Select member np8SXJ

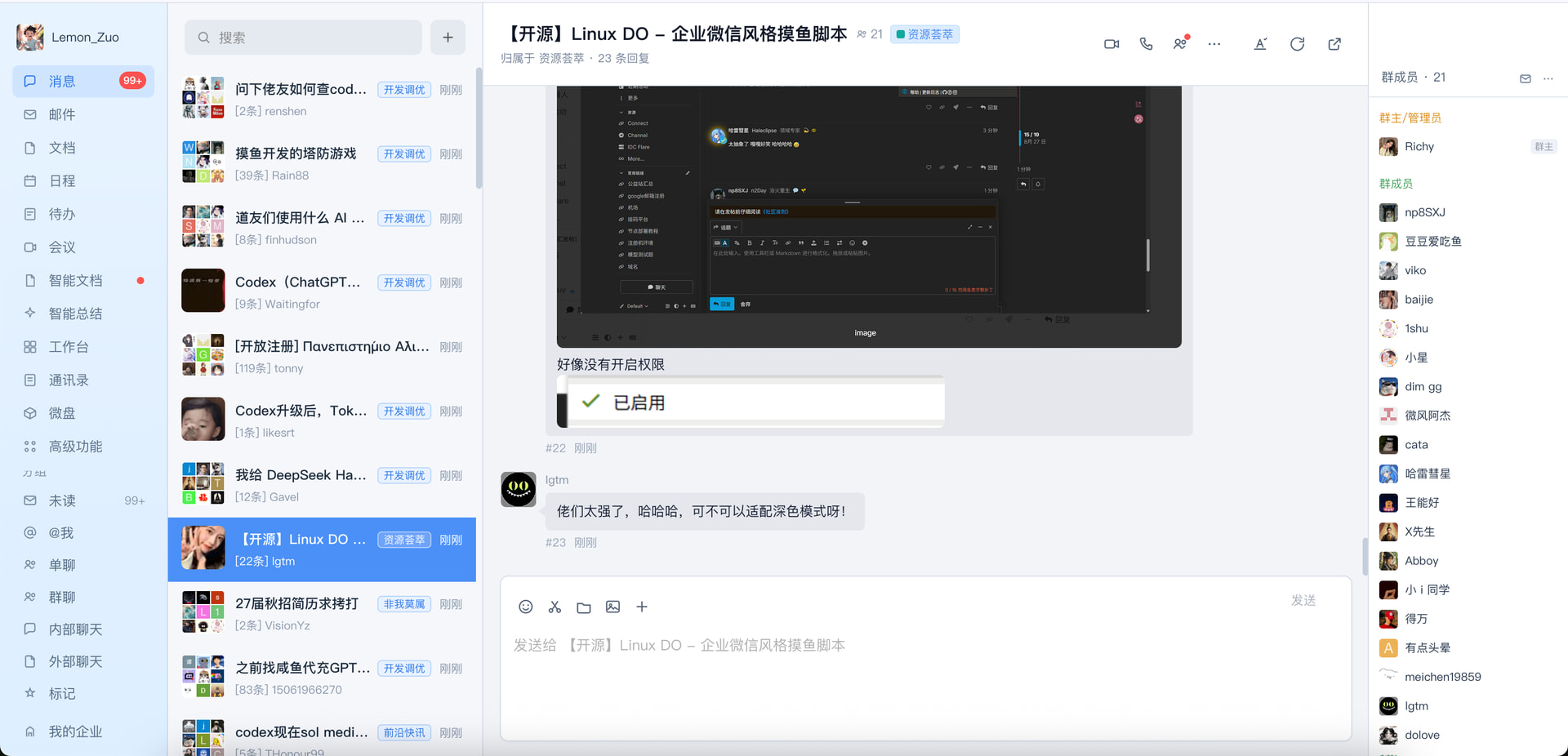(x=1468, y=212)
